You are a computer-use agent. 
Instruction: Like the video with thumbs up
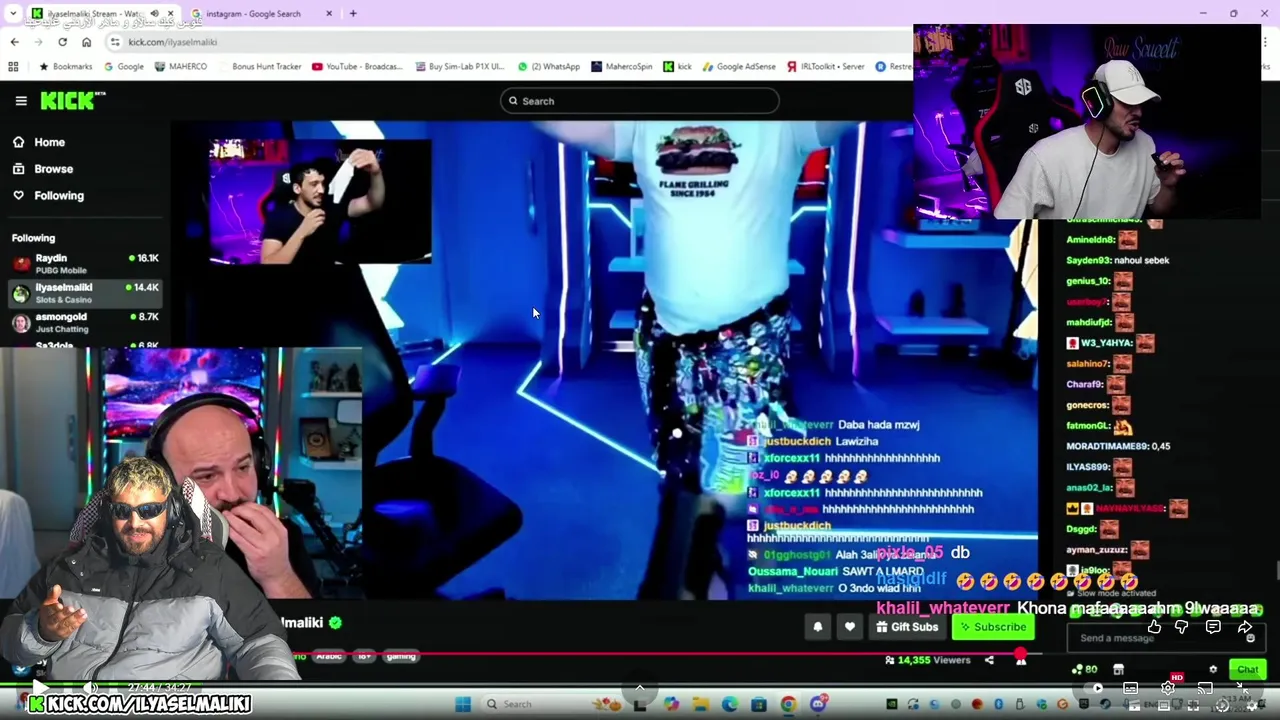pos(1154,627)
